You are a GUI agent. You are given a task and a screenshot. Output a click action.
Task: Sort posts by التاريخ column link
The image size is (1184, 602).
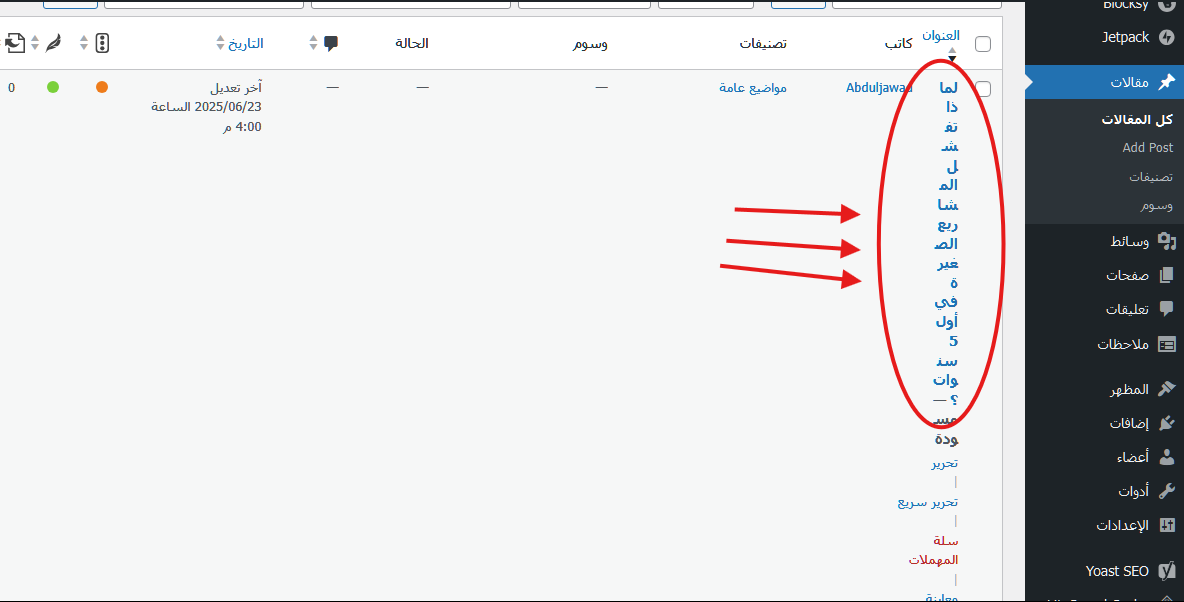tap(246, 43)
